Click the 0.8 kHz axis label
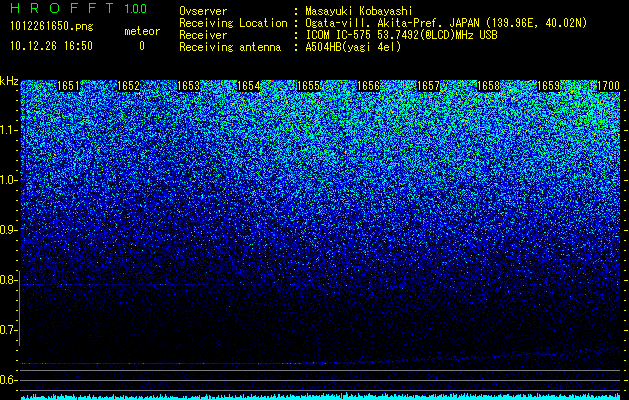The width and height of the screenshot is (629, 400). [7, 280]
